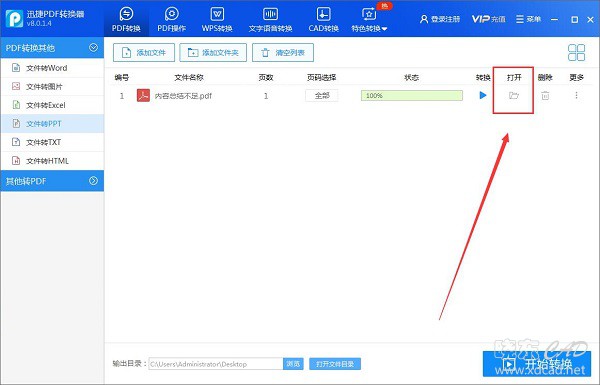Open the PDF转换 tab icon
600x385 pixels.
[x=126, y=14]
